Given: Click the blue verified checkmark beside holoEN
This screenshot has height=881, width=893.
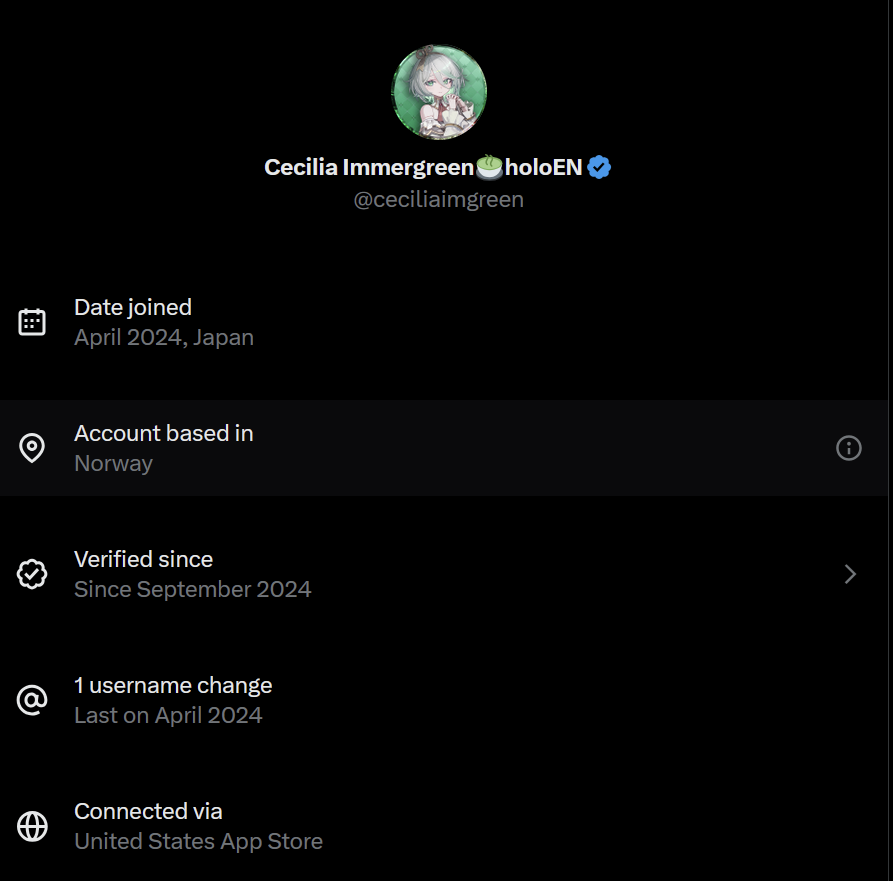Looking at the screenshot, I should coord(599,168).
